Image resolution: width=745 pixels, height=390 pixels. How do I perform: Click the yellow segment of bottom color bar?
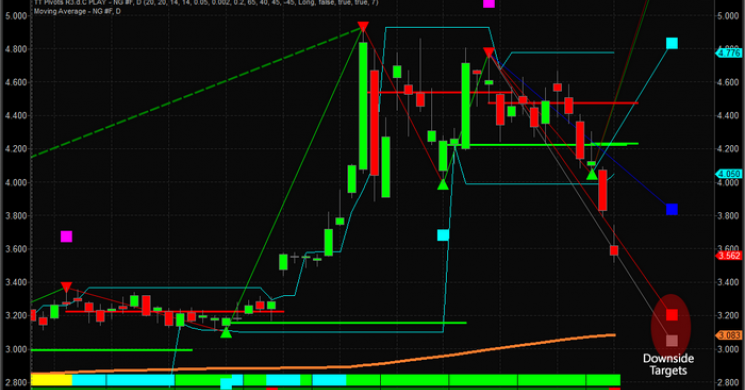tap(51, 380)
